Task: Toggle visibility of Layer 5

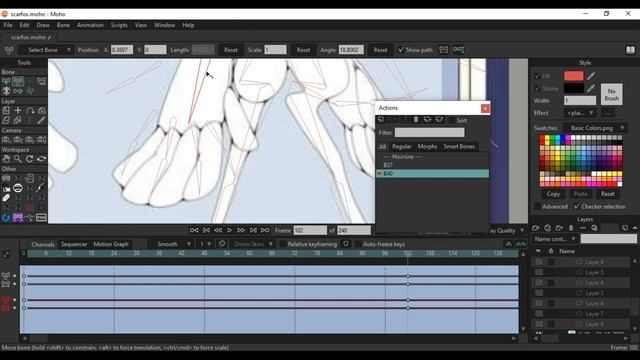Action: (x=539, y=272)
